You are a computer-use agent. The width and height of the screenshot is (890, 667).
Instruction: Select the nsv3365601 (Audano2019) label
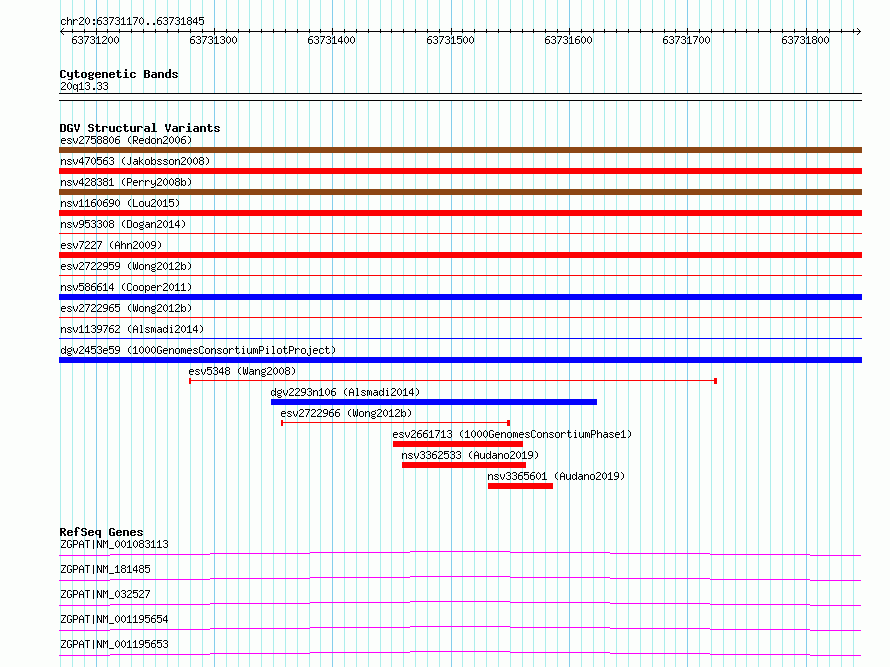(556, 476)
